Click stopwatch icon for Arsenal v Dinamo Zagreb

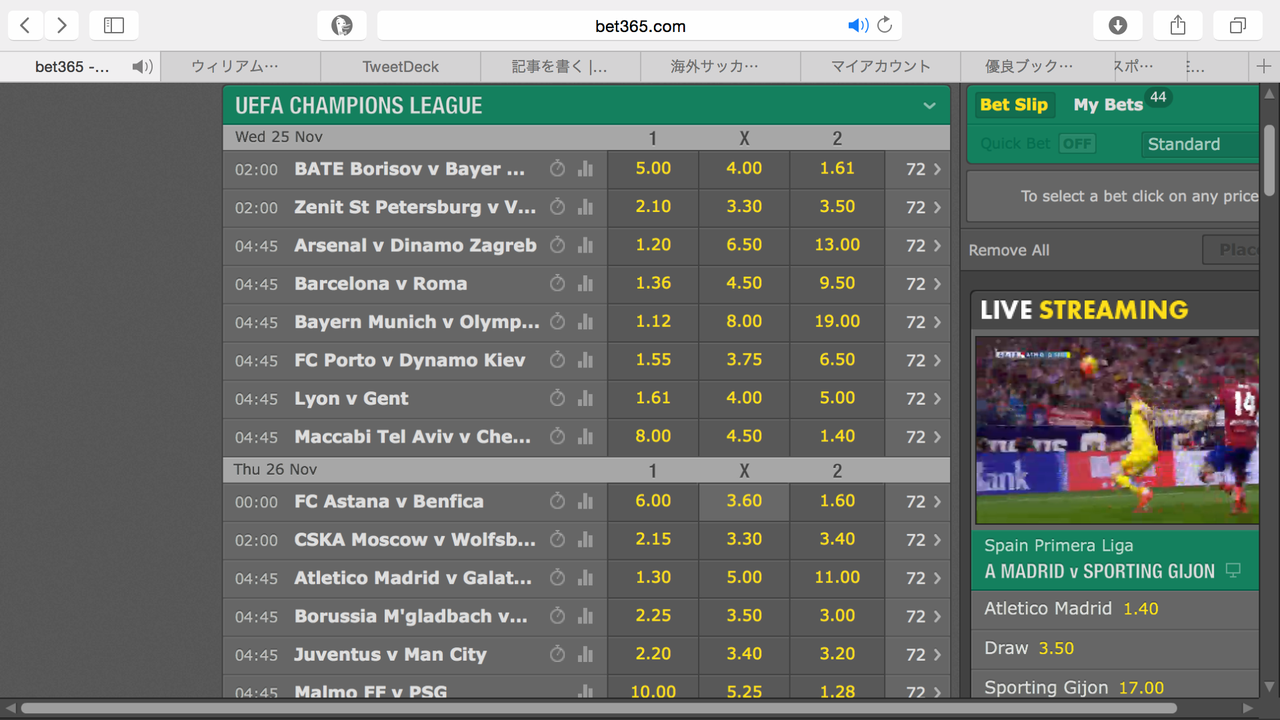coord(558,245)
